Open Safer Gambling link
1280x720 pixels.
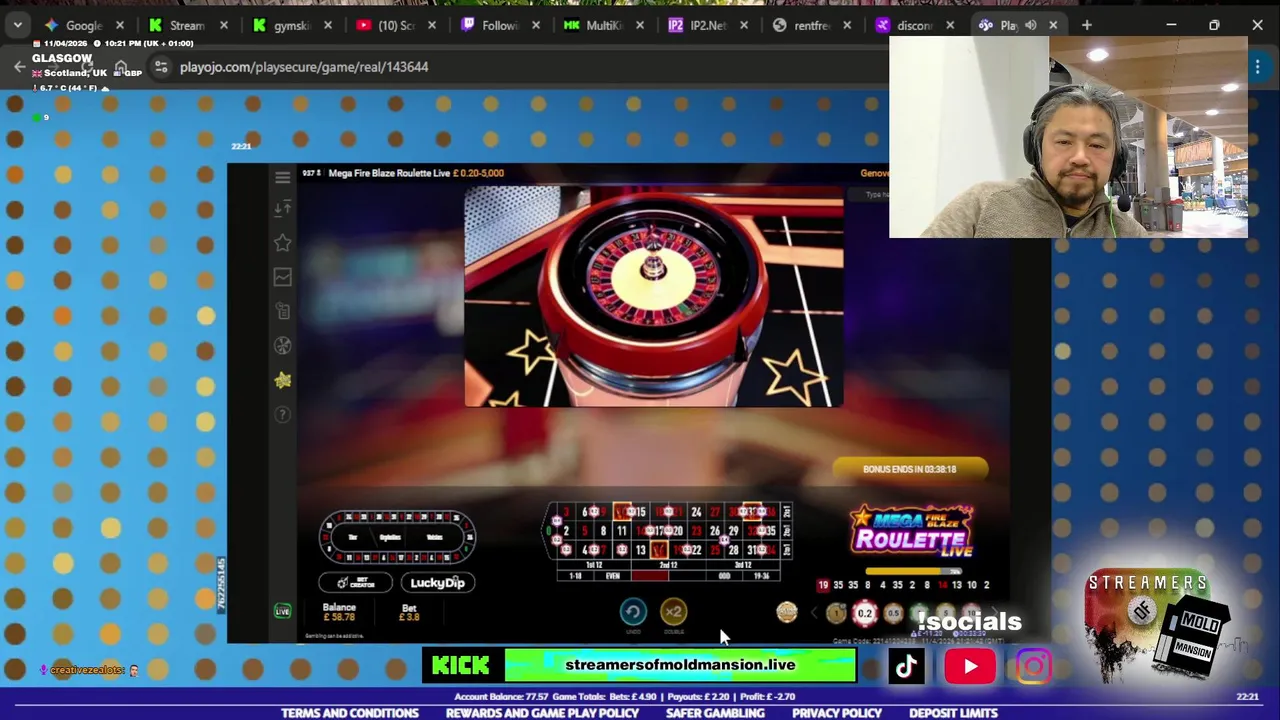pyautogui.click(x=715, y=713)
